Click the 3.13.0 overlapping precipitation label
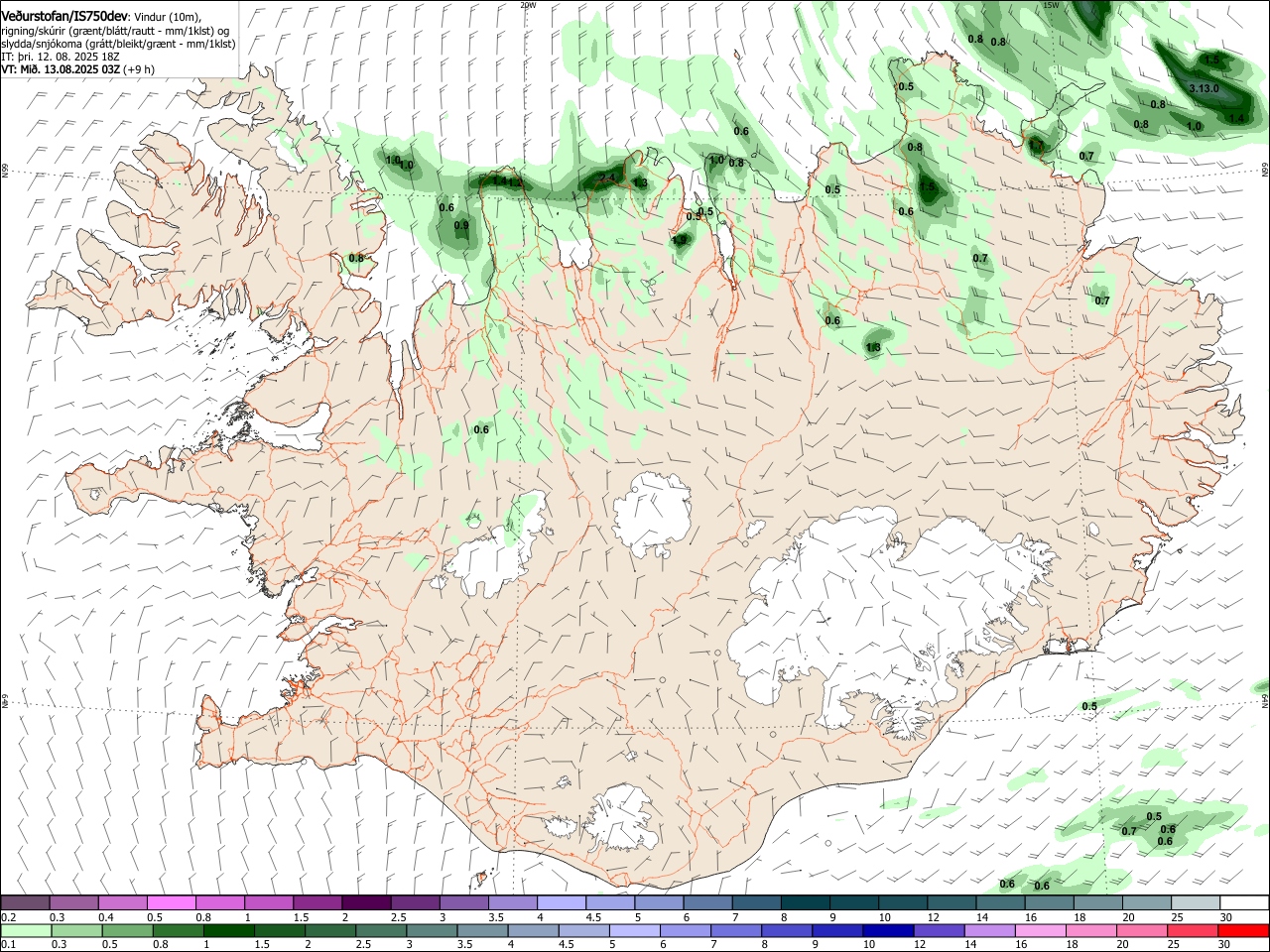Viewport: 1270px width, 952px height. click(1204, 88)
